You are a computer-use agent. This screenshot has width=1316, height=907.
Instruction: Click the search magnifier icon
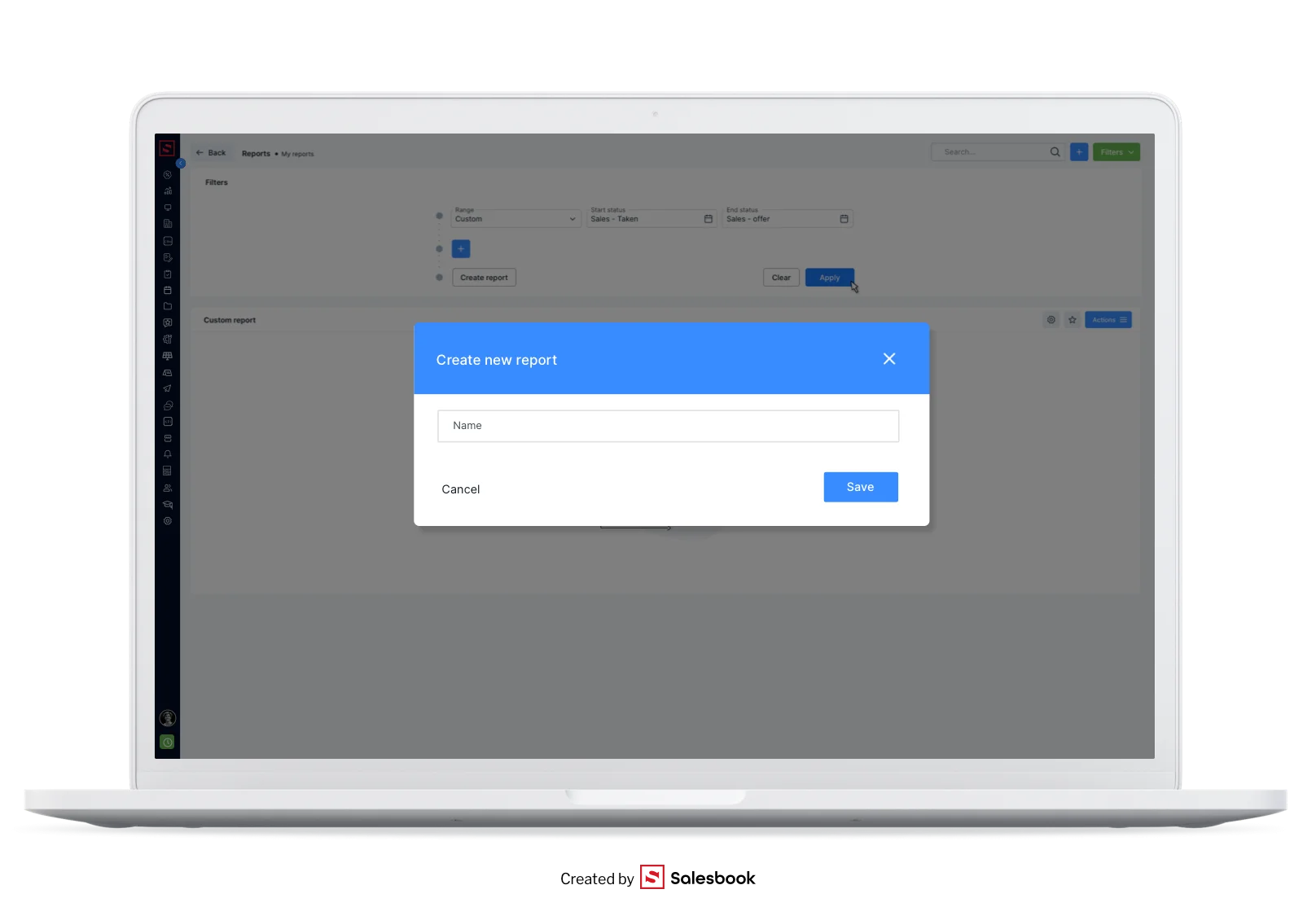[x=1055, y=152]
